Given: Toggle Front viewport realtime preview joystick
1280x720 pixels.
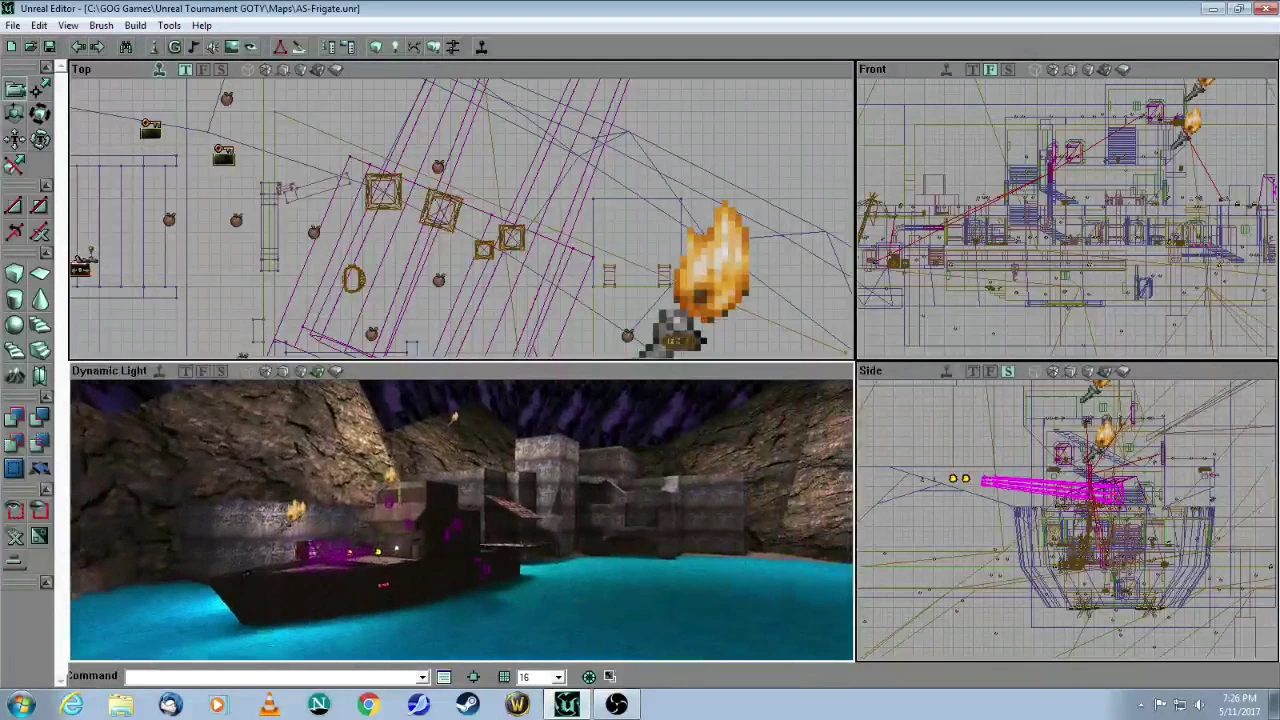Looking at the screenshot, I should click(x=946, y=69).
